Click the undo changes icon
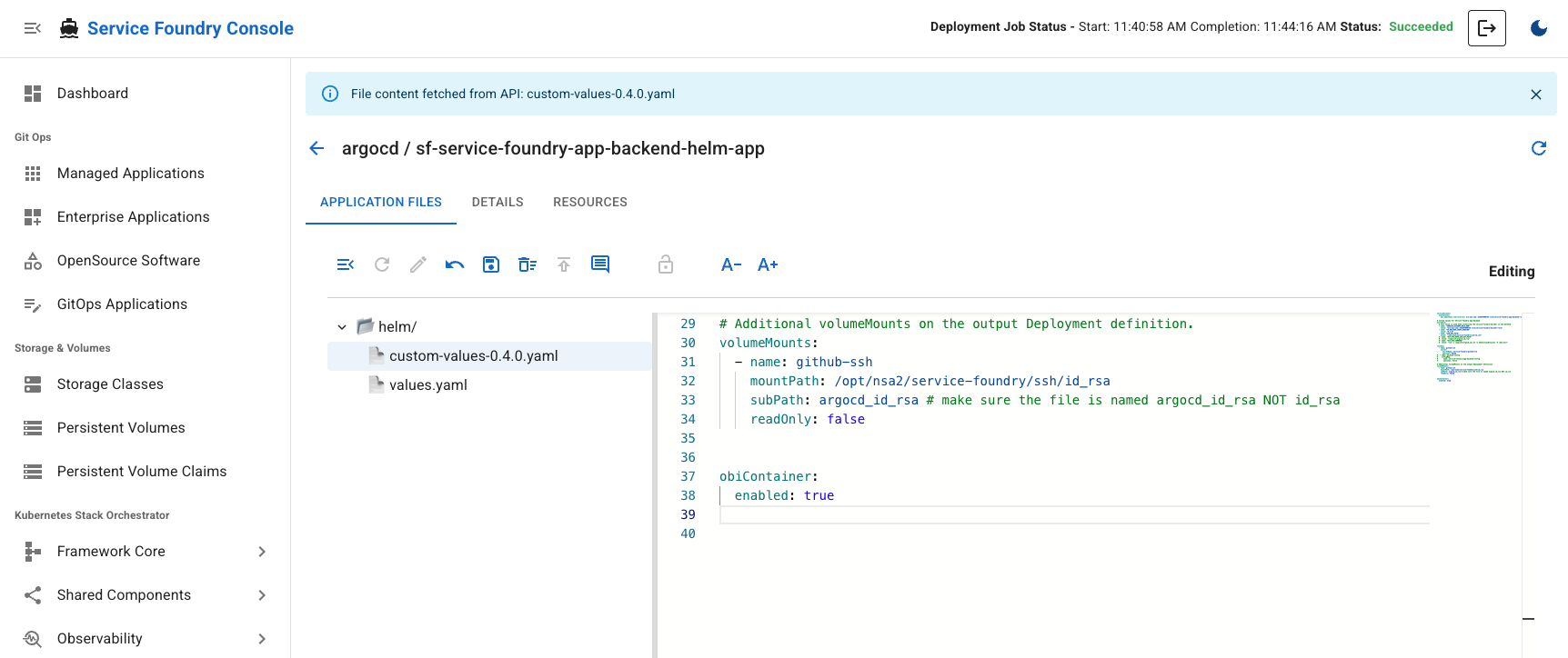 [455, 264]
